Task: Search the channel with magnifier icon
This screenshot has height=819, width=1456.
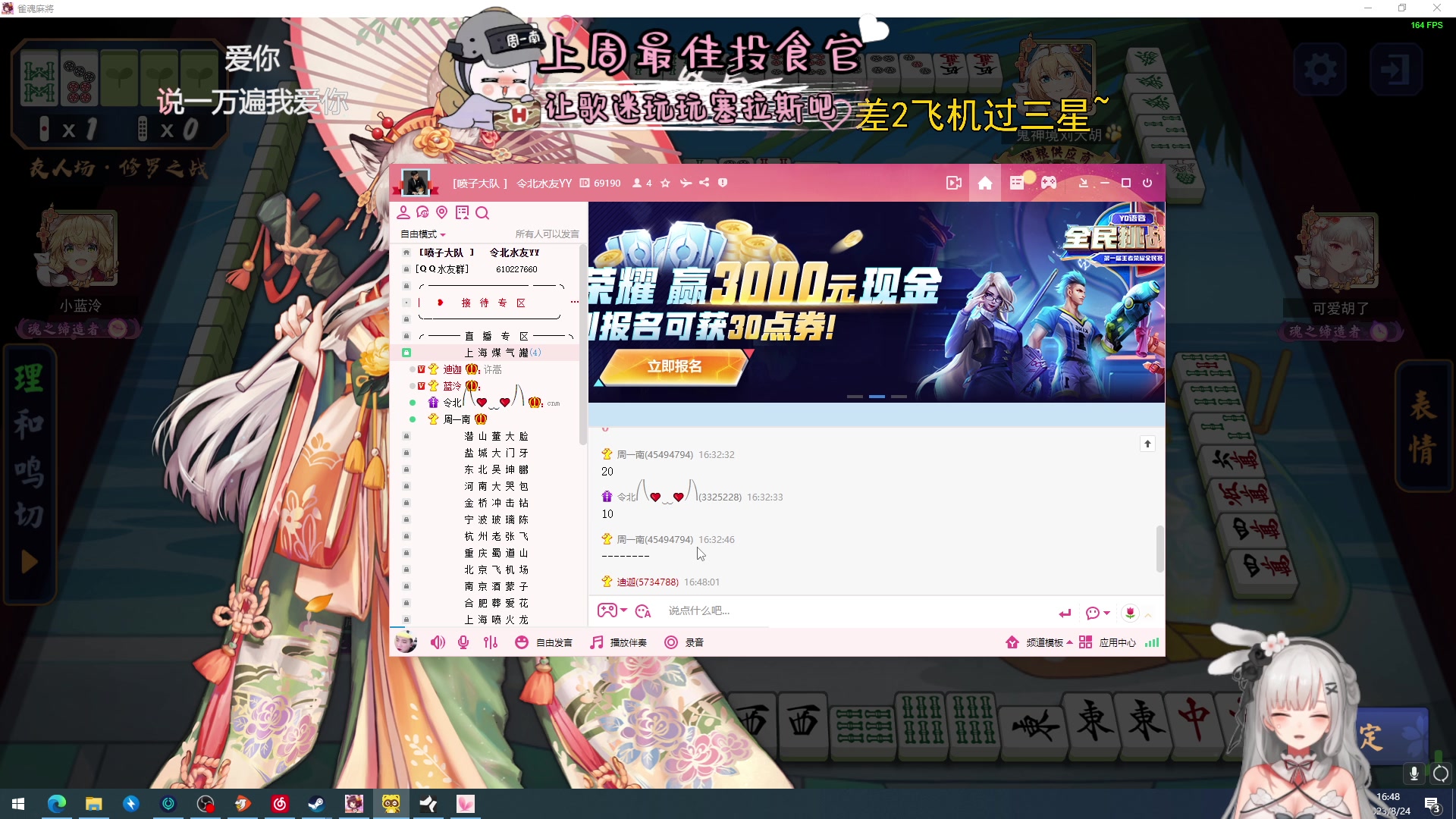Action: coord(482,213)
